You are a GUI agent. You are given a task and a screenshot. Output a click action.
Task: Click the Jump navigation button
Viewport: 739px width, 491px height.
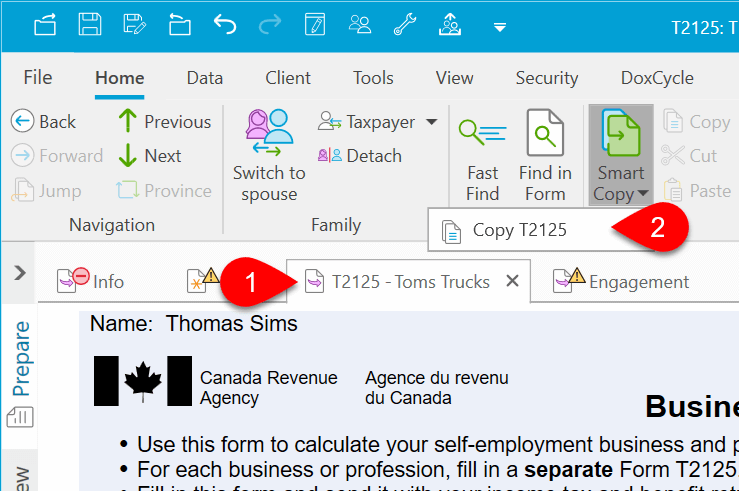point(46,190)
